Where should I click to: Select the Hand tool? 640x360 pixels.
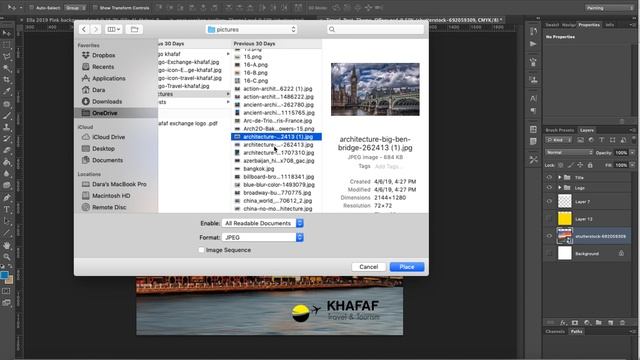coord(7,245)
